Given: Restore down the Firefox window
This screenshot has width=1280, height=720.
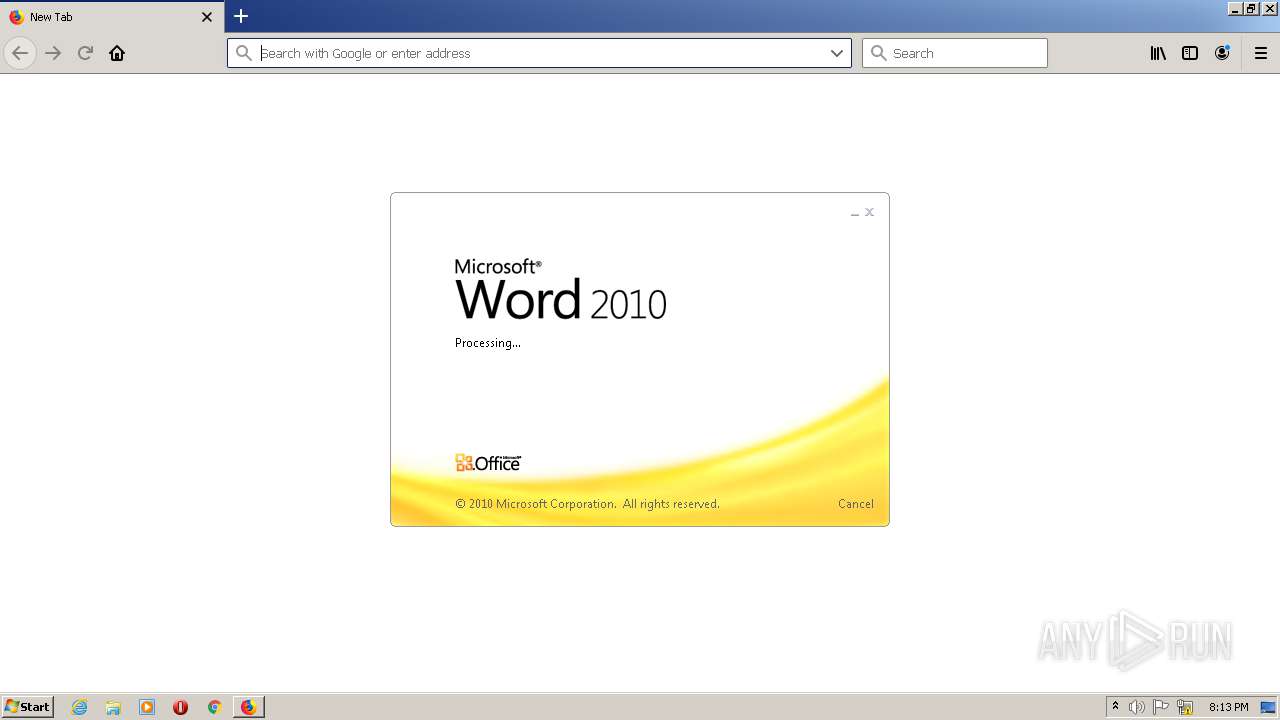Looking at the screenshot, I should click(1251, 8).
